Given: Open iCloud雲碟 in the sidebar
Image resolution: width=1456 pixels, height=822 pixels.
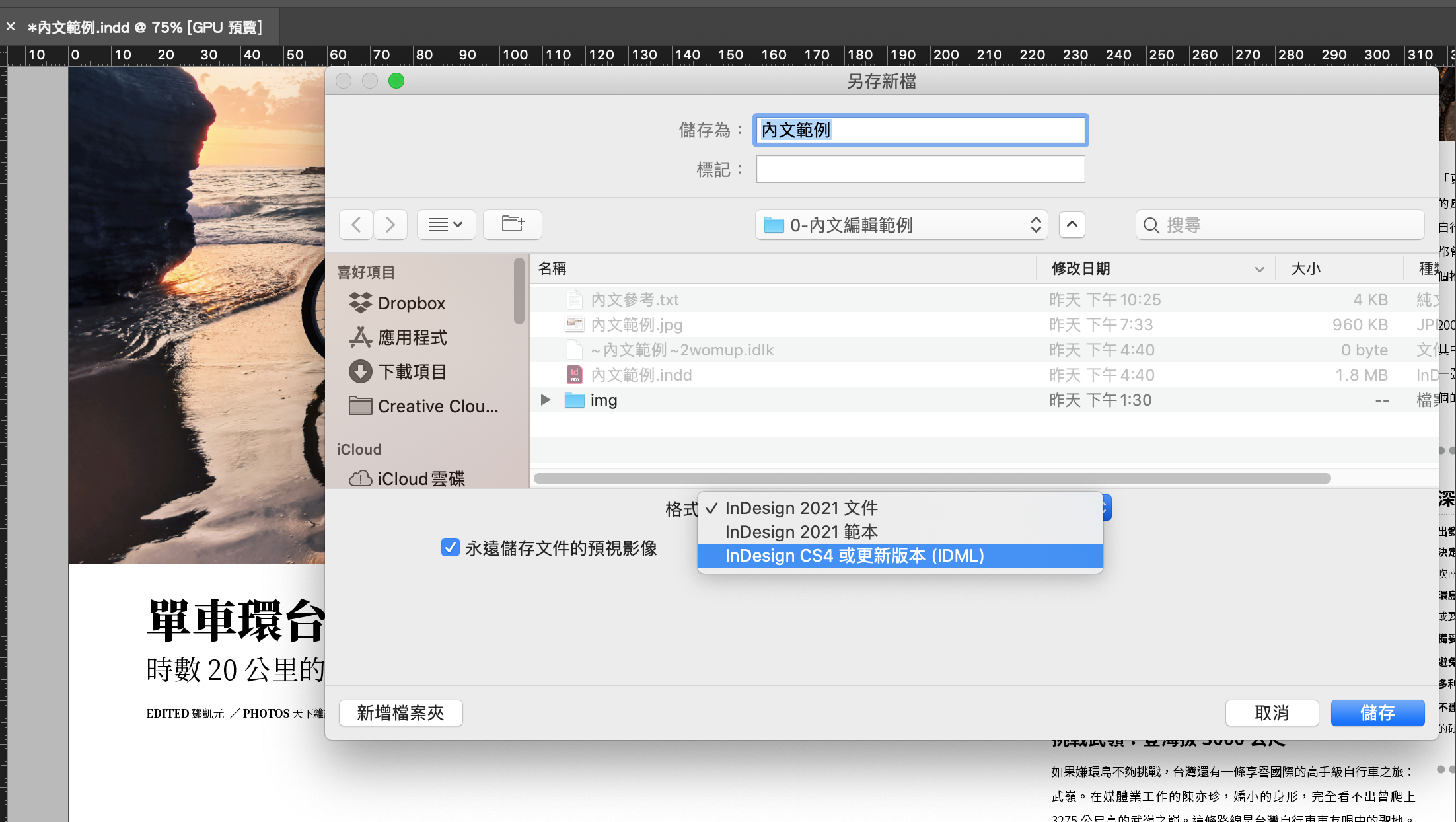Looking at the screenshot, I should 421,478.
